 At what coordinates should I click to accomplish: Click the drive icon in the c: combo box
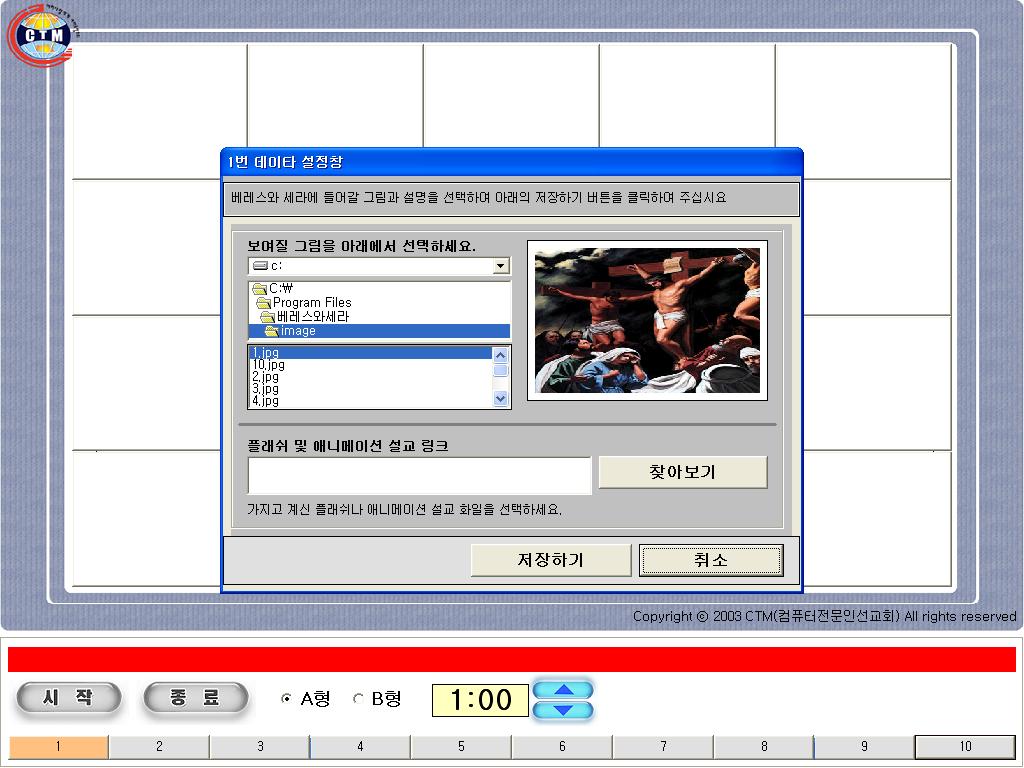261,266
